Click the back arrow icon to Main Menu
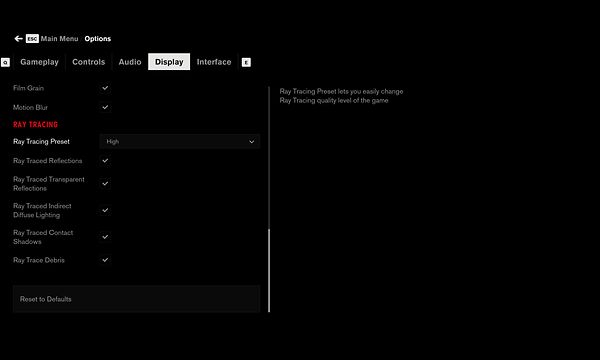 coord(18,39)
